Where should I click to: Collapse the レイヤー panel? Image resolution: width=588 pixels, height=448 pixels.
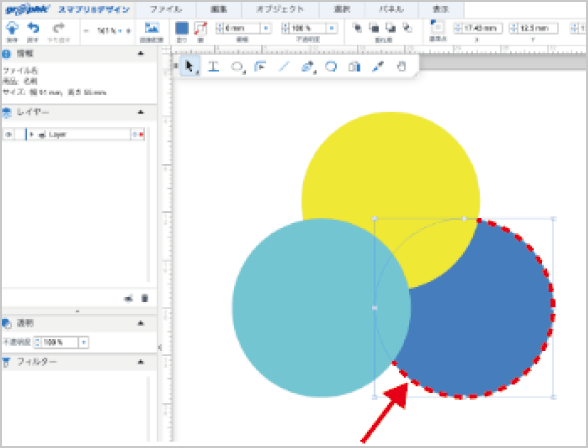pos(141,112)
